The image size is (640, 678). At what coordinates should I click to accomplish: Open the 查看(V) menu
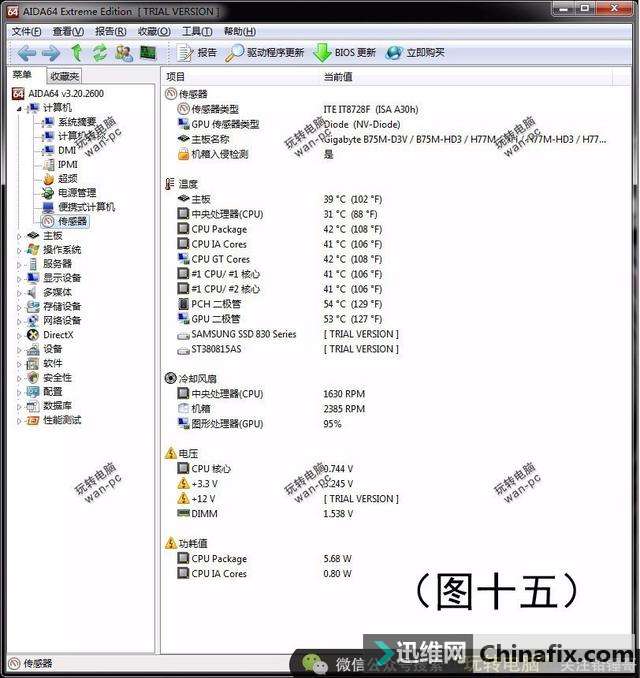(68, 32)
